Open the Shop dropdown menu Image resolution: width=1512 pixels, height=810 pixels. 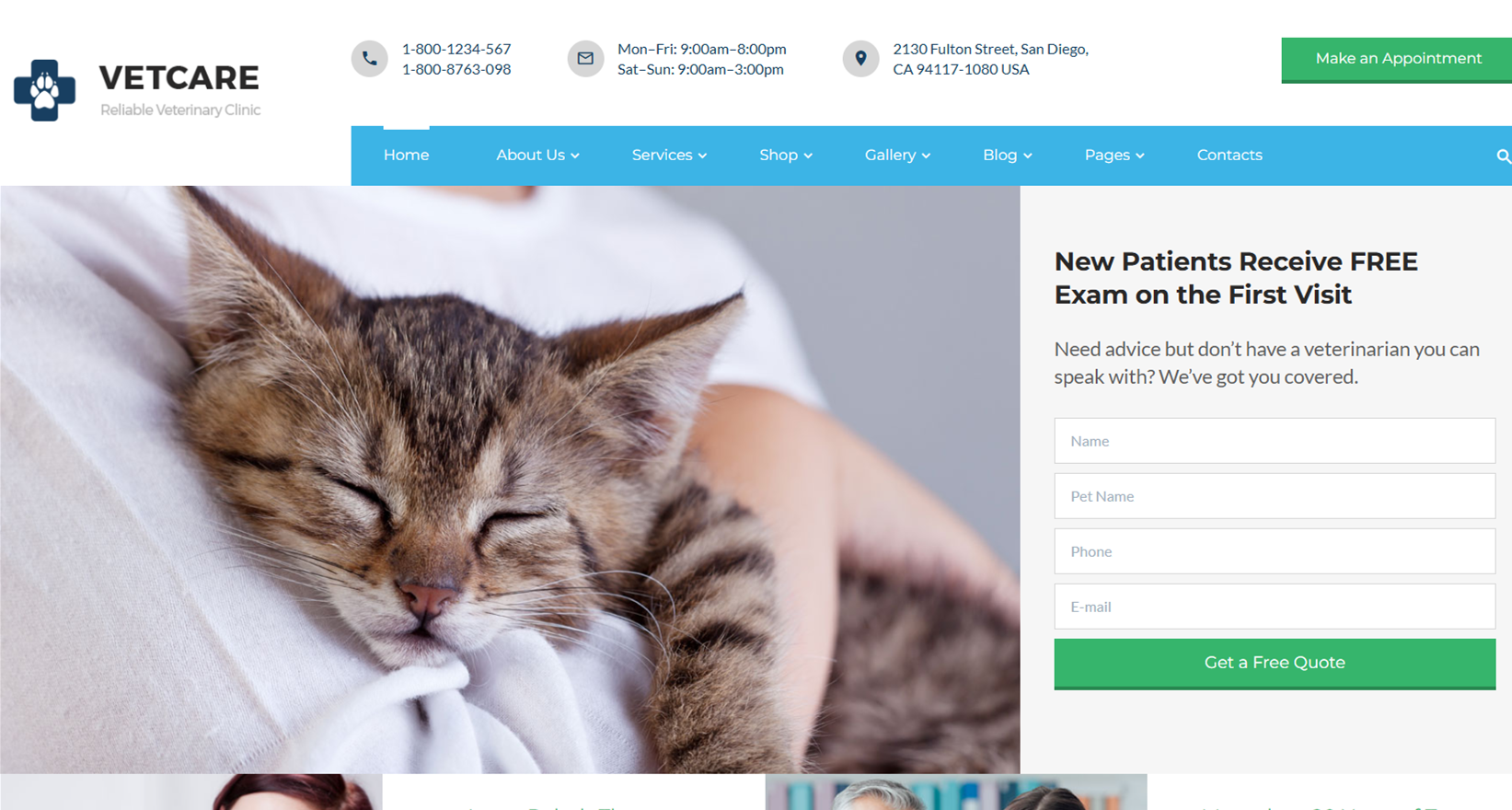[786, 156]
